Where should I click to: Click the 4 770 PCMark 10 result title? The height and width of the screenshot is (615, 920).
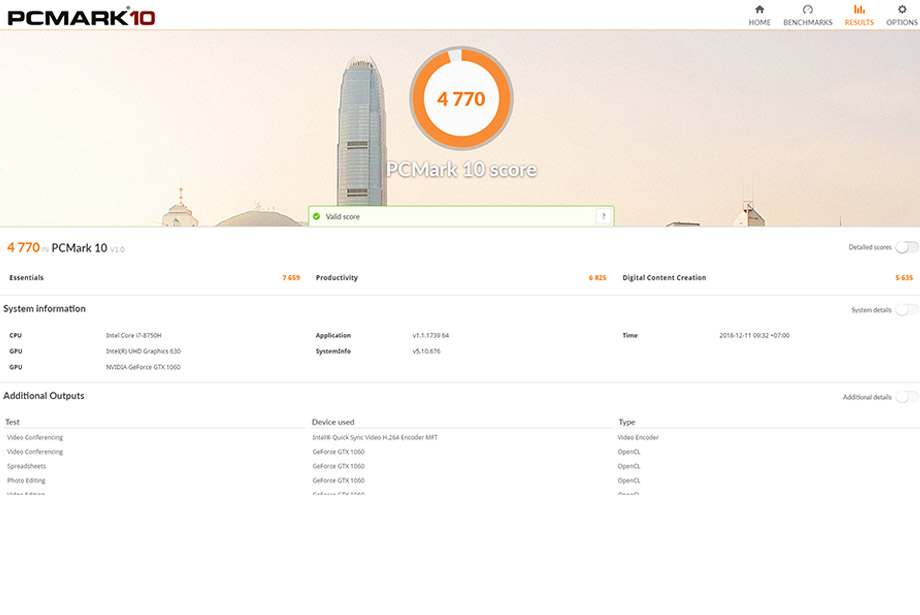(x=66, y=248)
